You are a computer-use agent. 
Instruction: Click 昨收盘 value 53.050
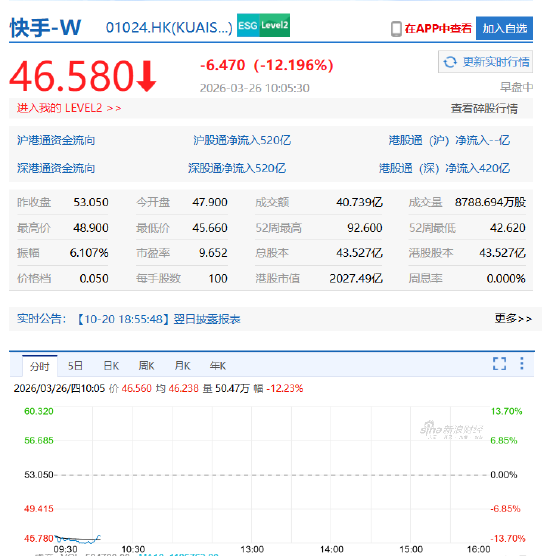click(x=91, y=202)
